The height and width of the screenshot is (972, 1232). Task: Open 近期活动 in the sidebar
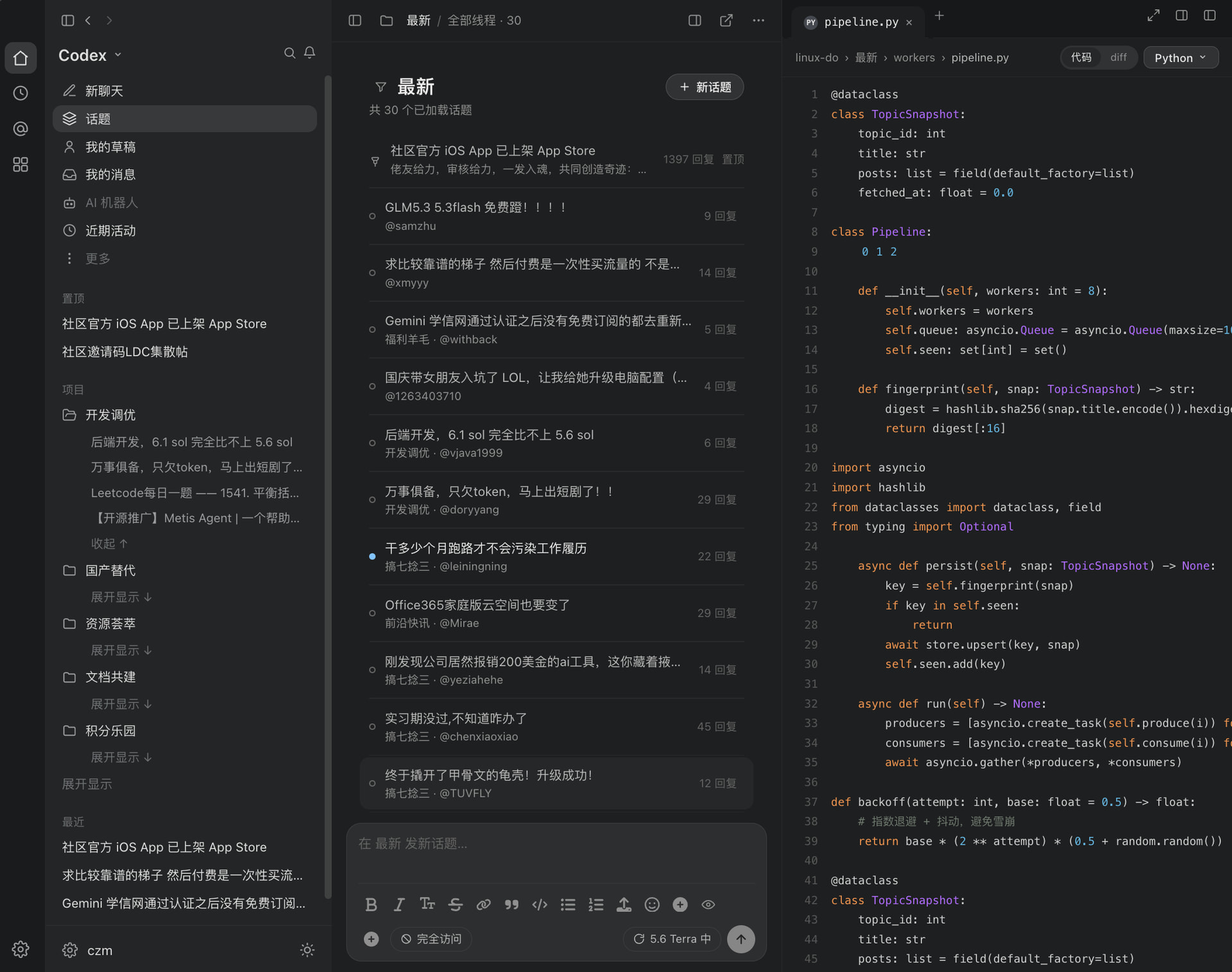(185, 230)
